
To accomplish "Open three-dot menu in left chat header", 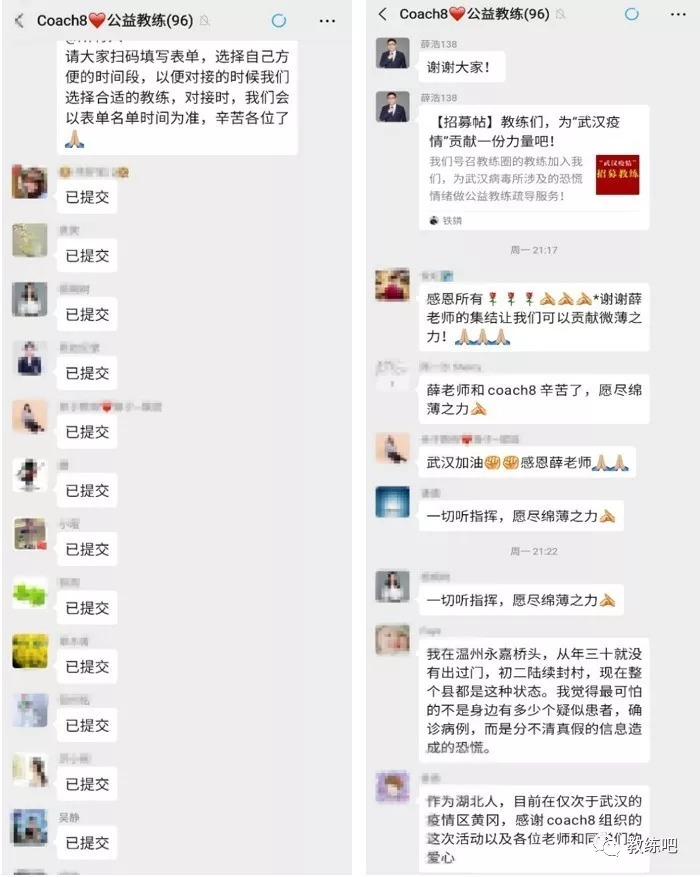I will click(x=327, y=21).
